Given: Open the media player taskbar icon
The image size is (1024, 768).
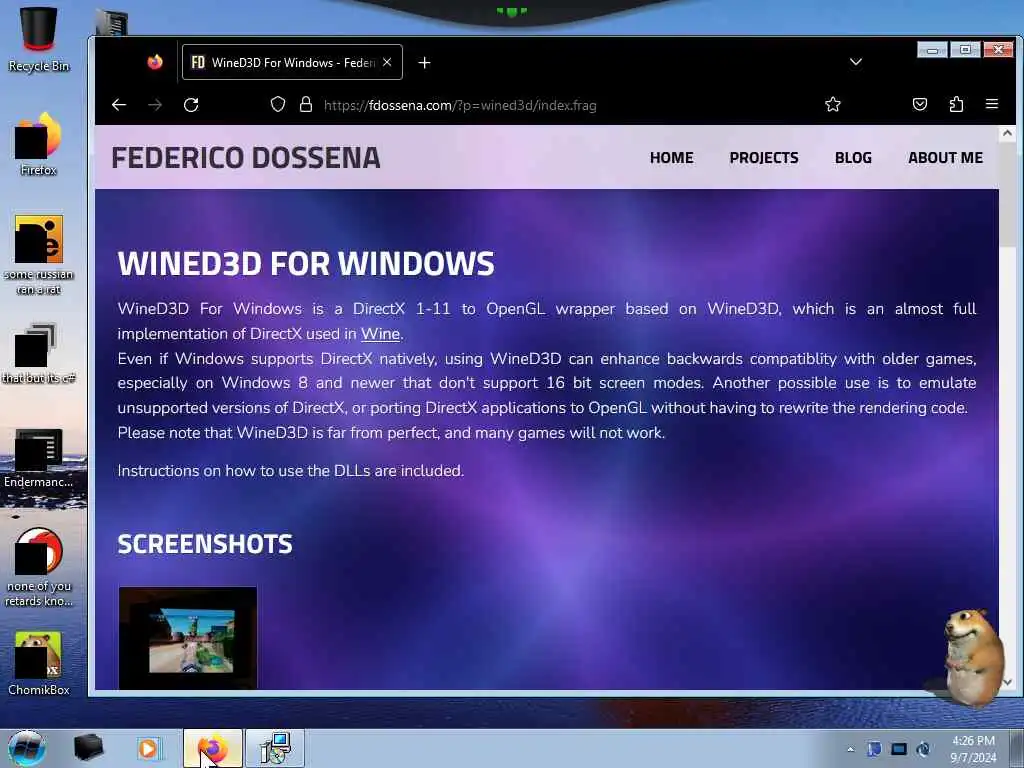Looking at the screenshot, I should pyautogui.click(x=148, y=748).
